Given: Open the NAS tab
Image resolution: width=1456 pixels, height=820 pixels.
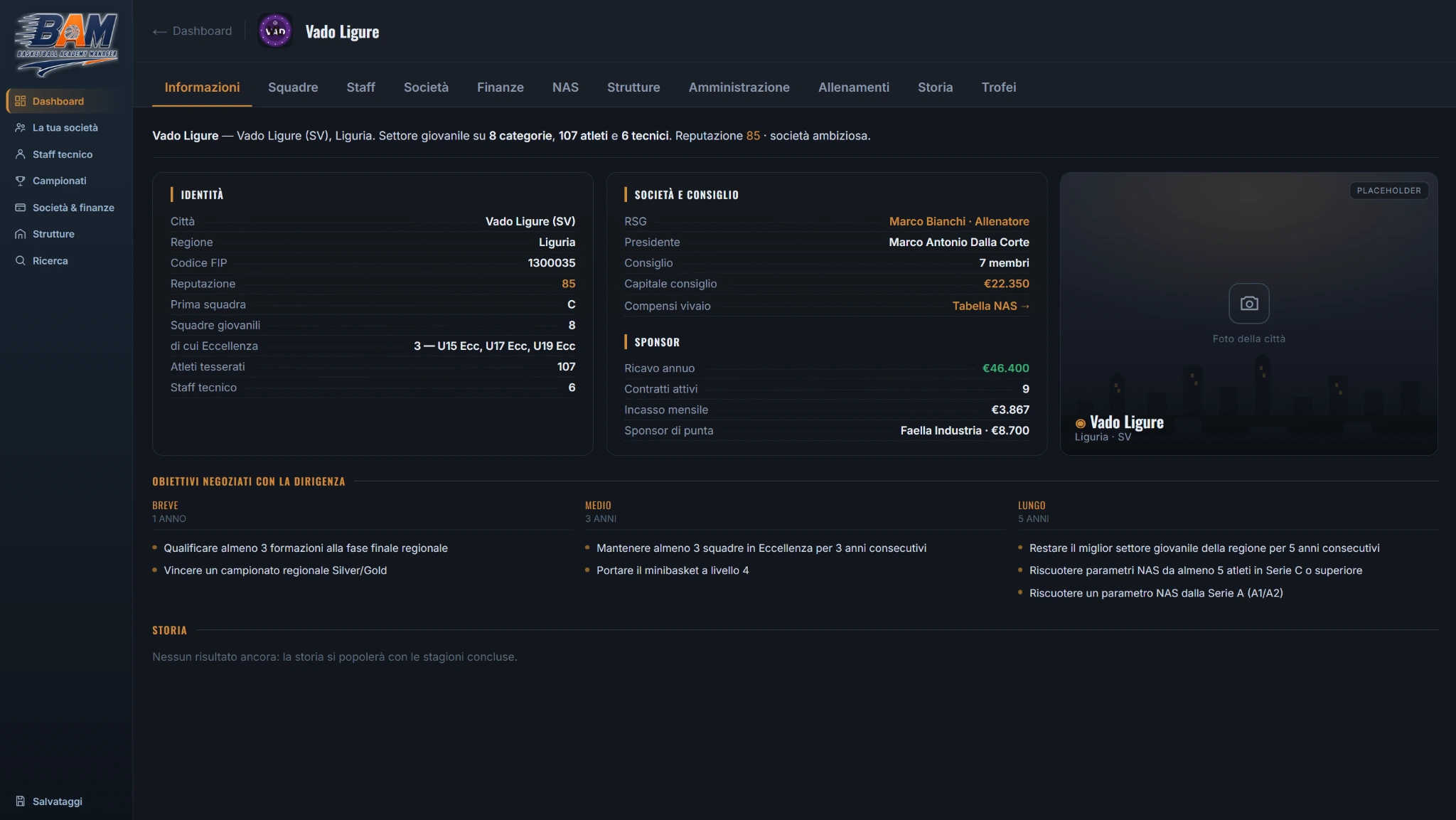Looking at the screenshot, I should point(565,87).
